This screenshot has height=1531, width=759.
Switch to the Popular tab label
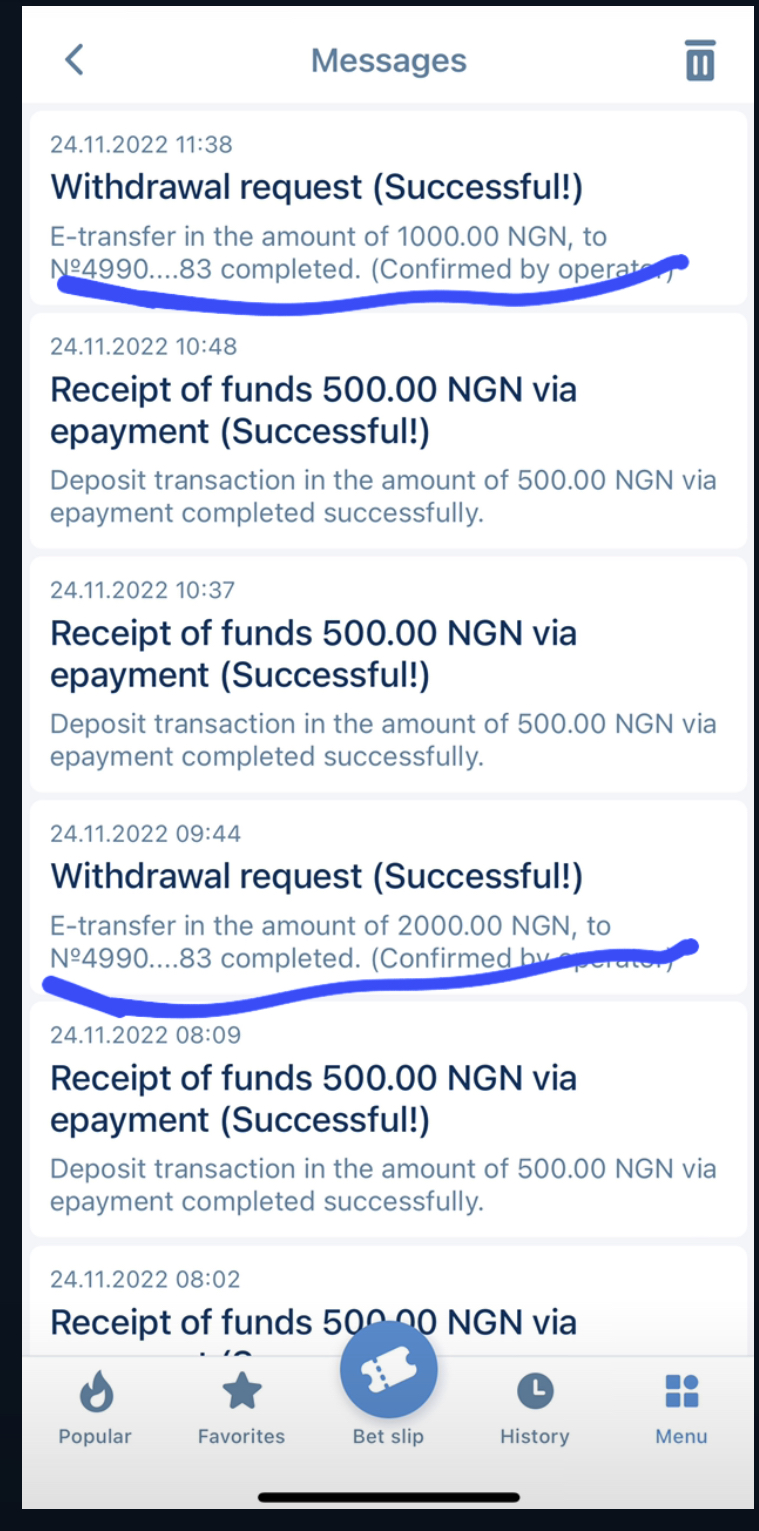[x=95, y=1436]
